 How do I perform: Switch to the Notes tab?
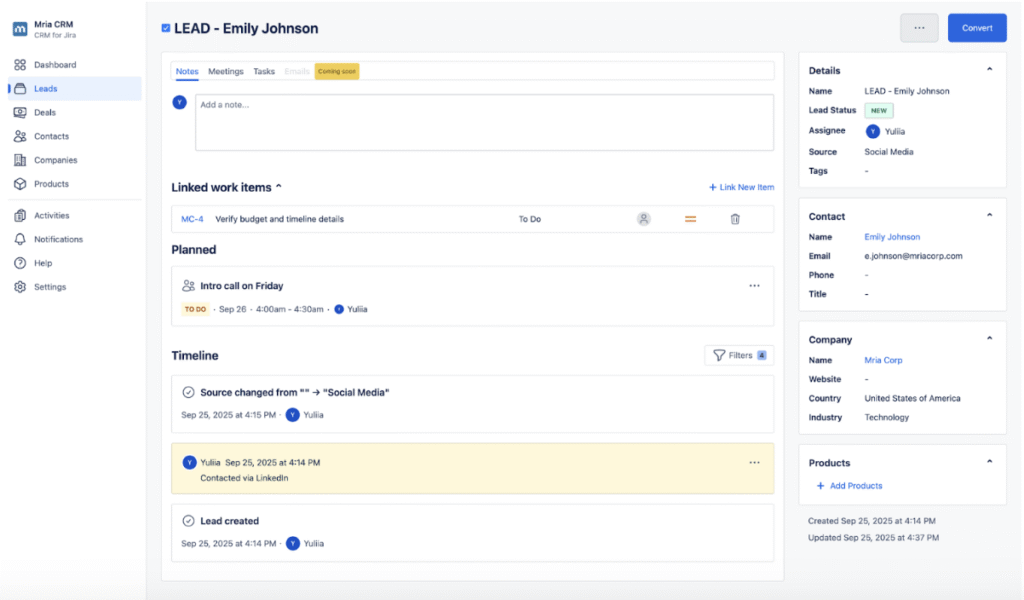click(187, 71)
